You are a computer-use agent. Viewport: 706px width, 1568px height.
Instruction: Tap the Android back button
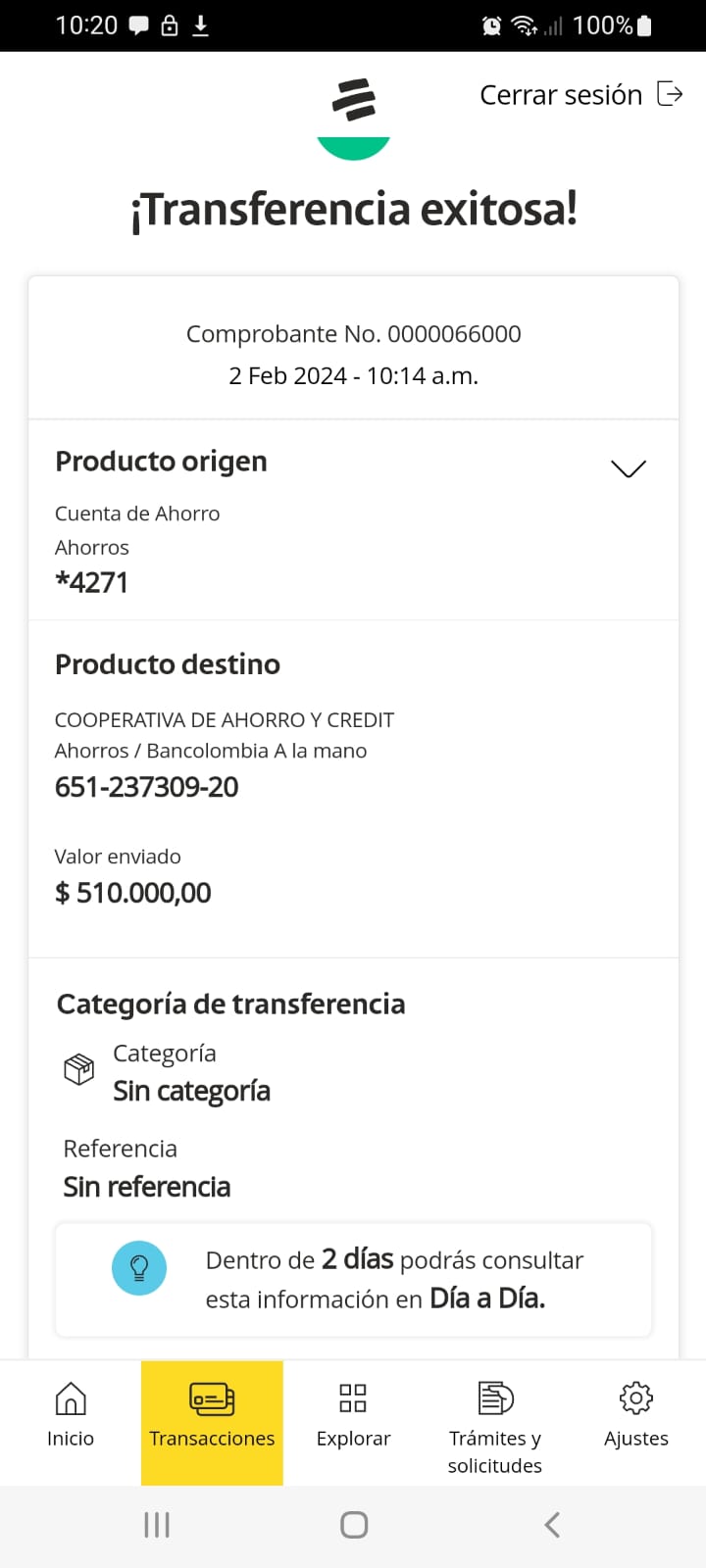[552, 1525]
